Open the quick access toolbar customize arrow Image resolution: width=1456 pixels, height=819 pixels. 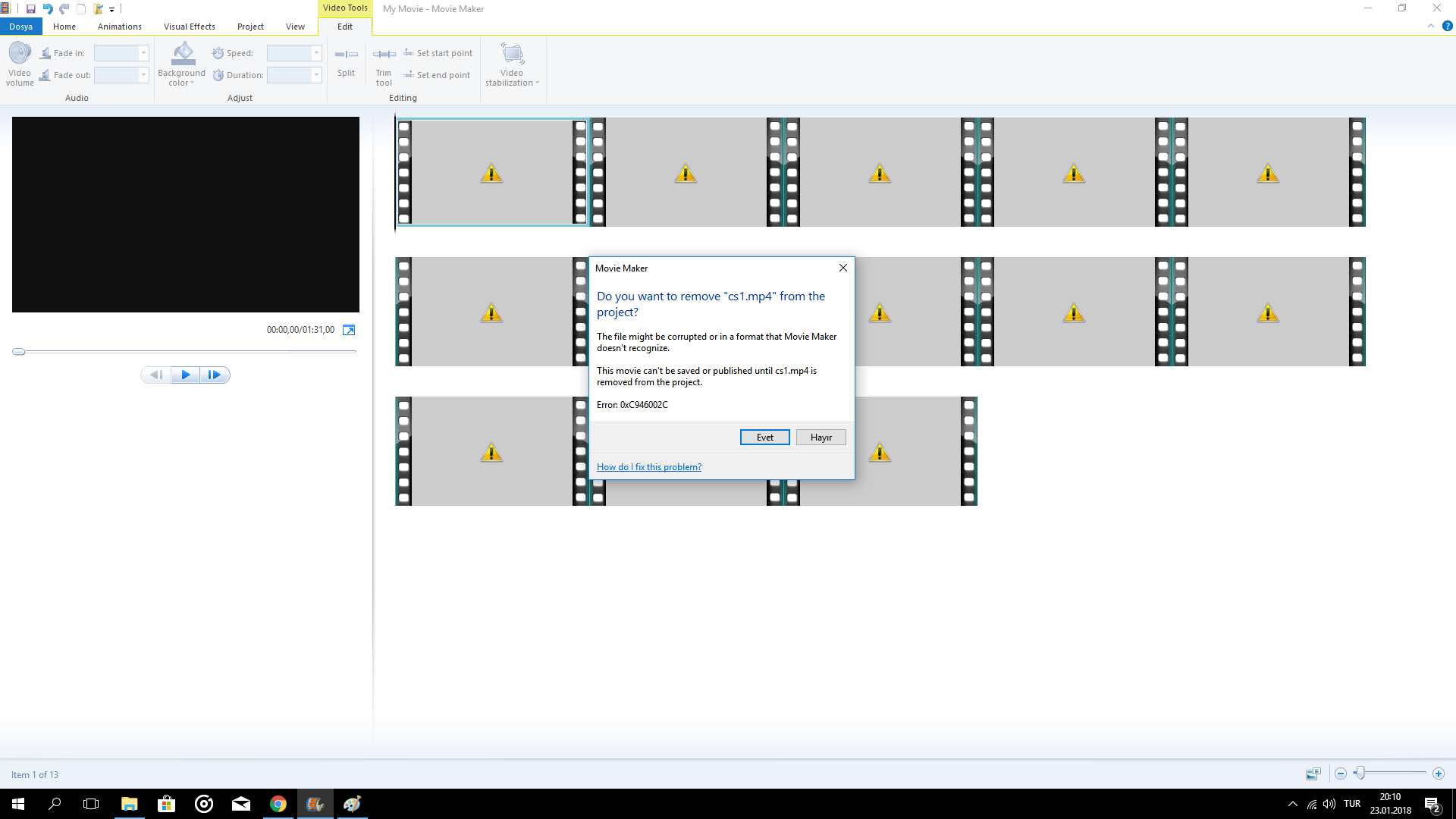coord(111,10)
